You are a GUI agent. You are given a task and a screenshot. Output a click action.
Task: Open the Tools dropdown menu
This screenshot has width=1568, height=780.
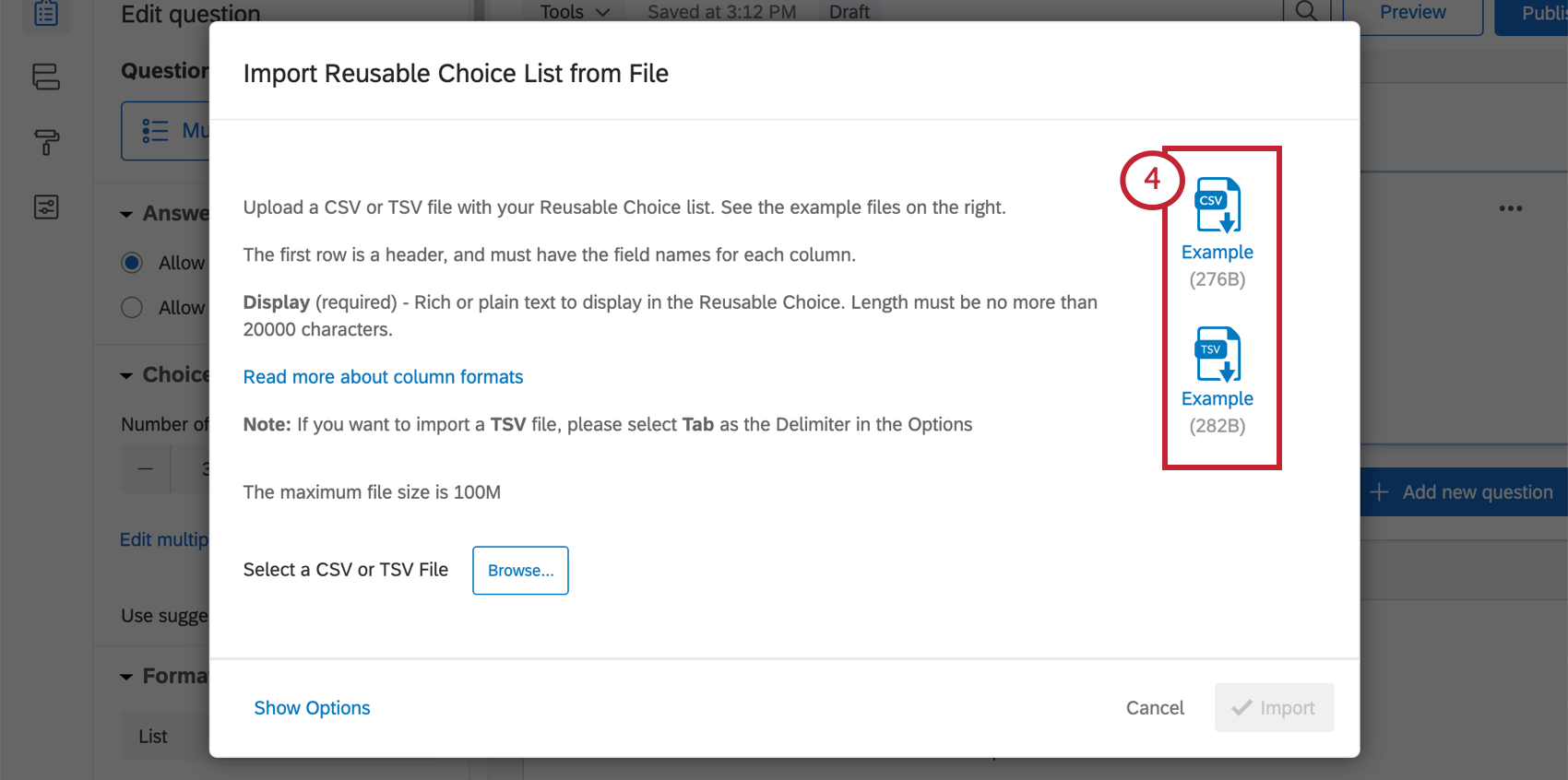[572, 12]
